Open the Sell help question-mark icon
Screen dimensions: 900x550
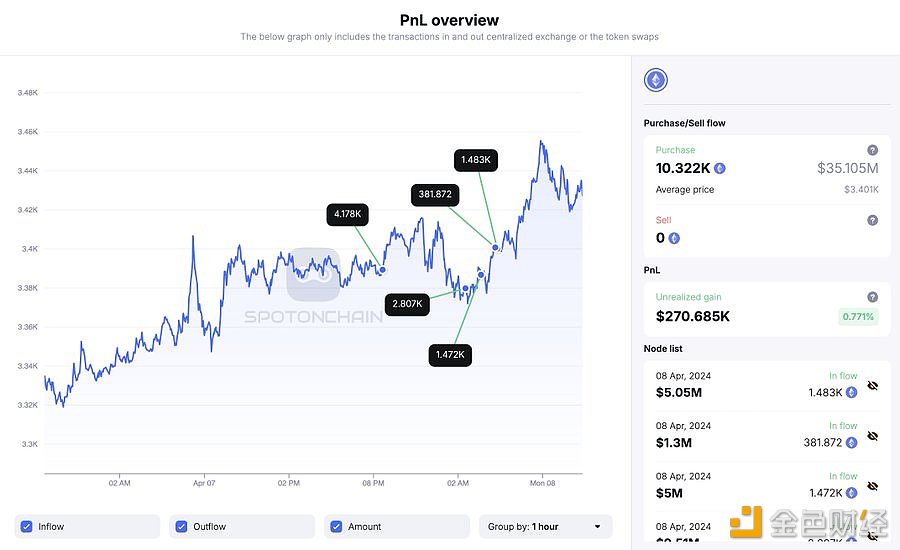[872, 220]
